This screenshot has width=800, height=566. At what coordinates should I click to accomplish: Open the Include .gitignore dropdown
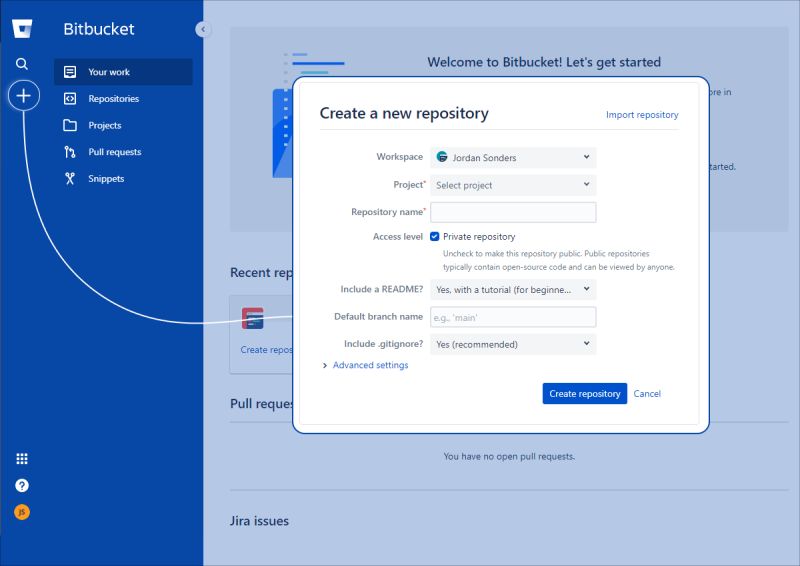click(513, 344)
